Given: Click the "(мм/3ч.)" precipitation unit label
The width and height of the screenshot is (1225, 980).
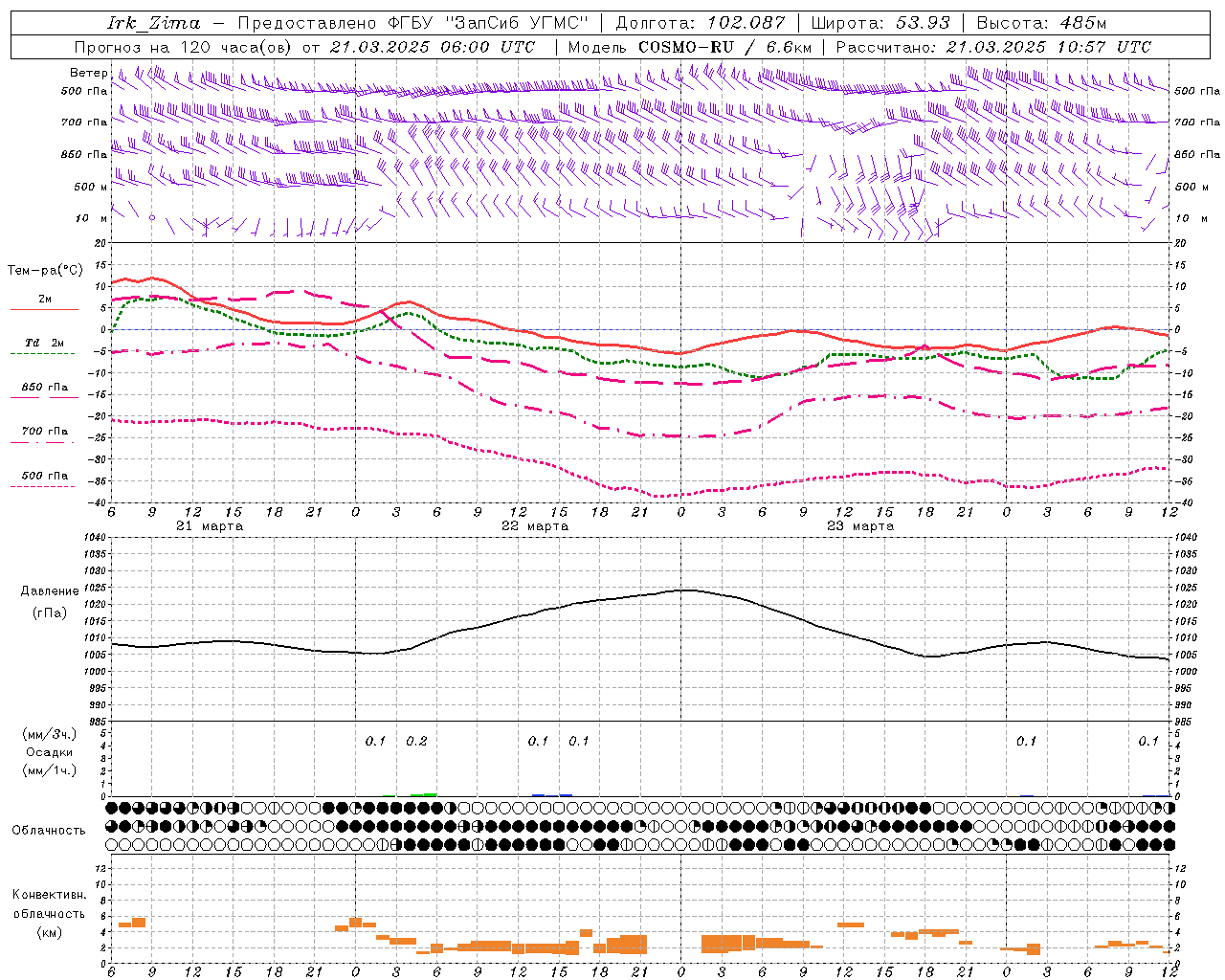Looking at the screenshot, I should coord(50,734).
